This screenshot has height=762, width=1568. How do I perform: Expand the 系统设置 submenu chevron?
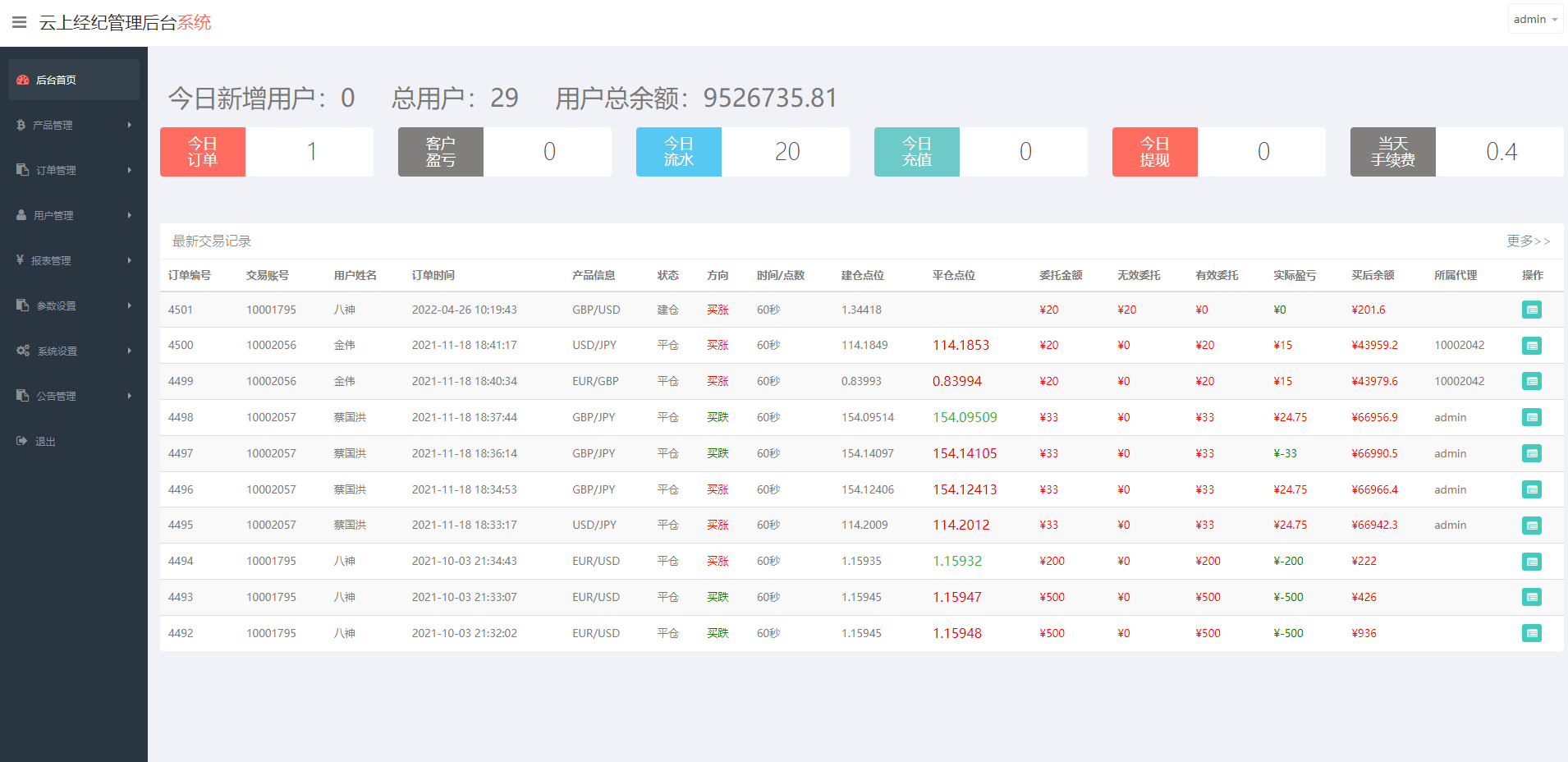click(x=129, y=350)
